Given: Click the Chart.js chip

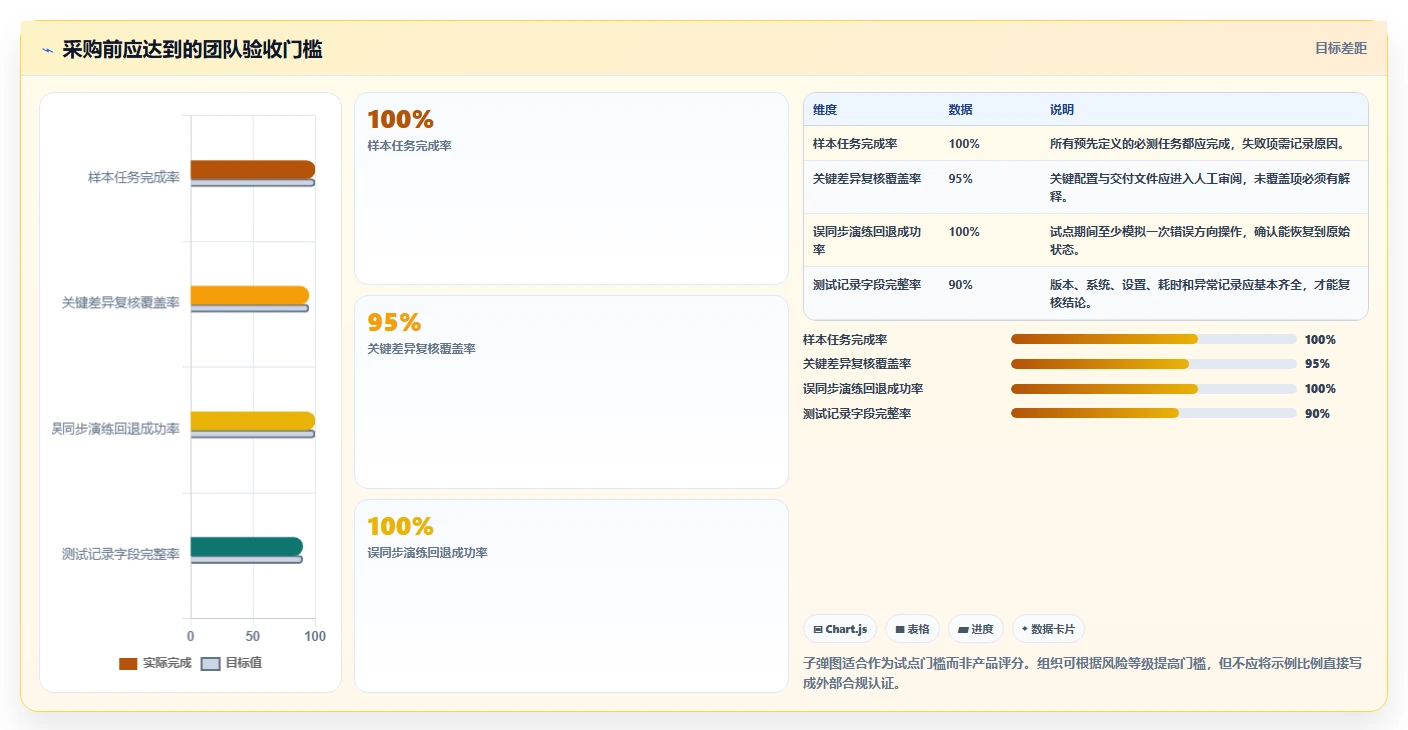Looking at the screenshot, I should click(840, 629).
